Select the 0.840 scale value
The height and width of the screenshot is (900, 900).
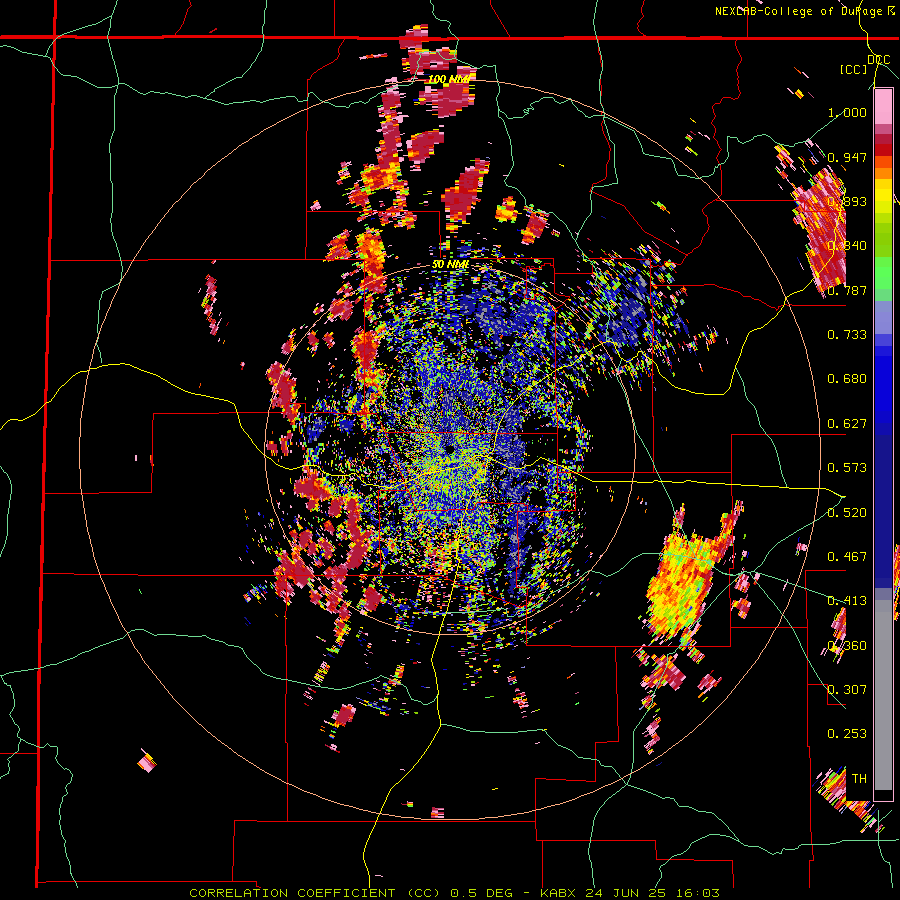(847, 246)
